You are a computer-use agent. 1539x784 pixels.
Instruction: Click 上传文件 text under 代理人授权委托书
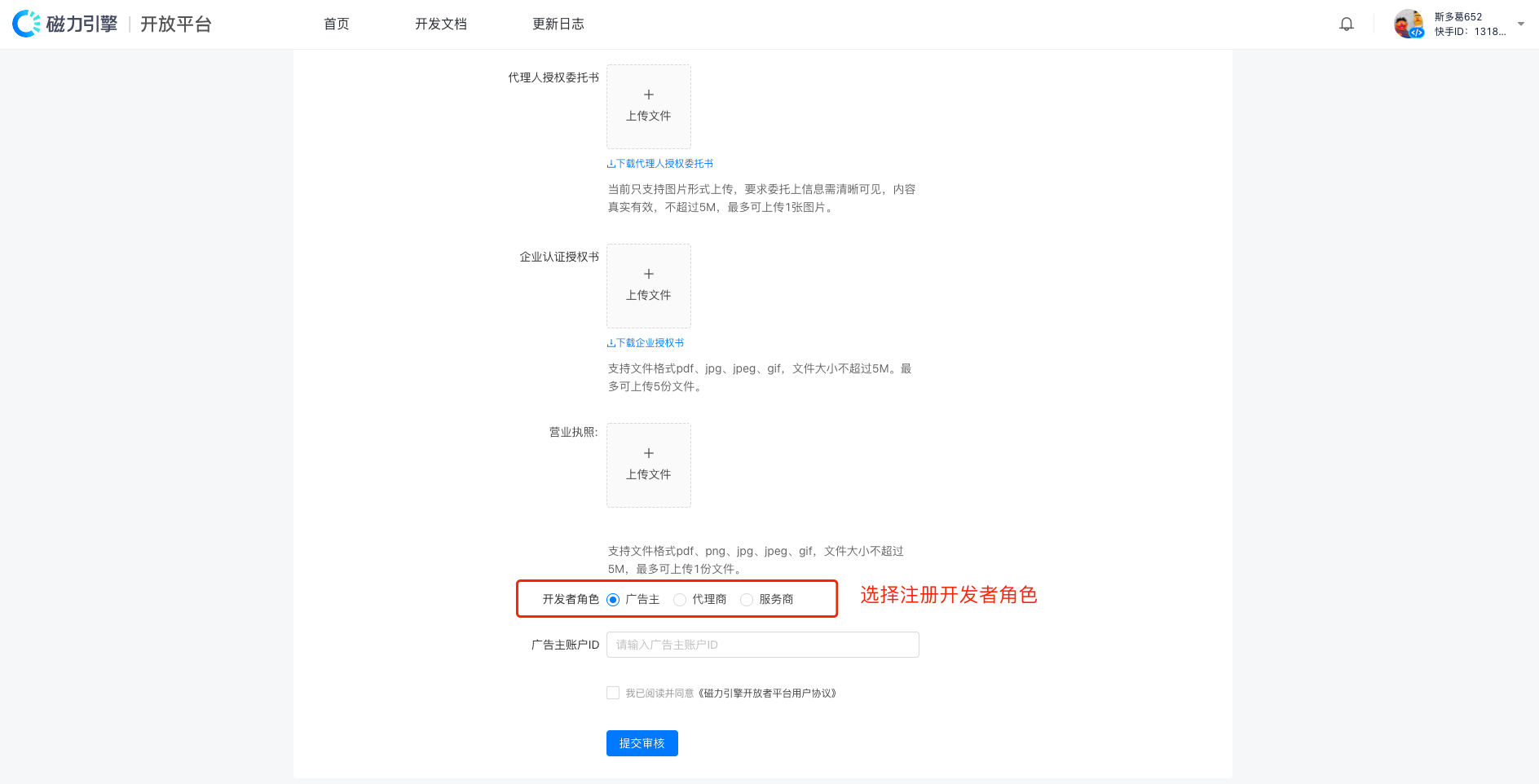[x=649, y=116]
